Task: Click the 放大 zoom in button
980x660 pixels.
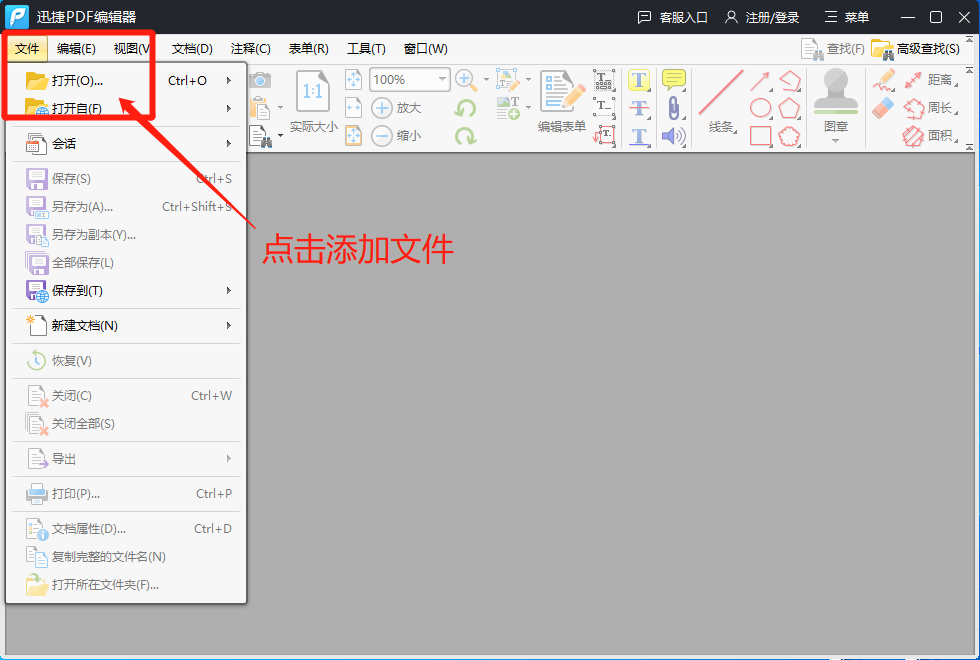Action: [x=397, y=108]
